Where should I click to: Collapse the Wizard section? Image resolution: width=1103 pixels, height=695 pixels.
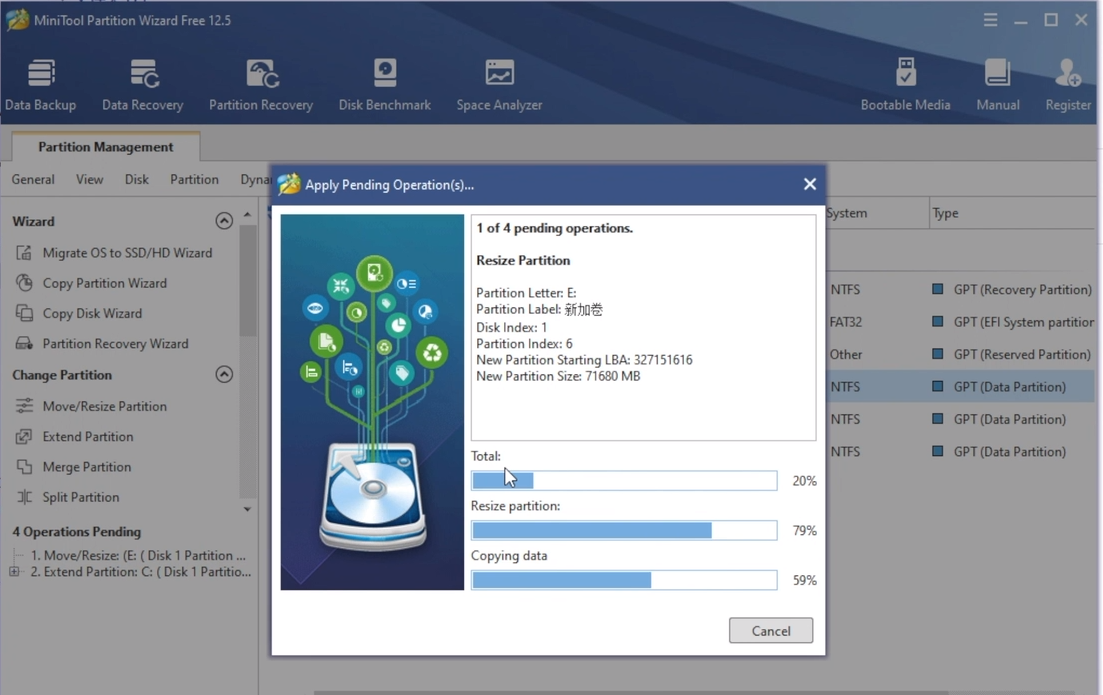point(224,221)
